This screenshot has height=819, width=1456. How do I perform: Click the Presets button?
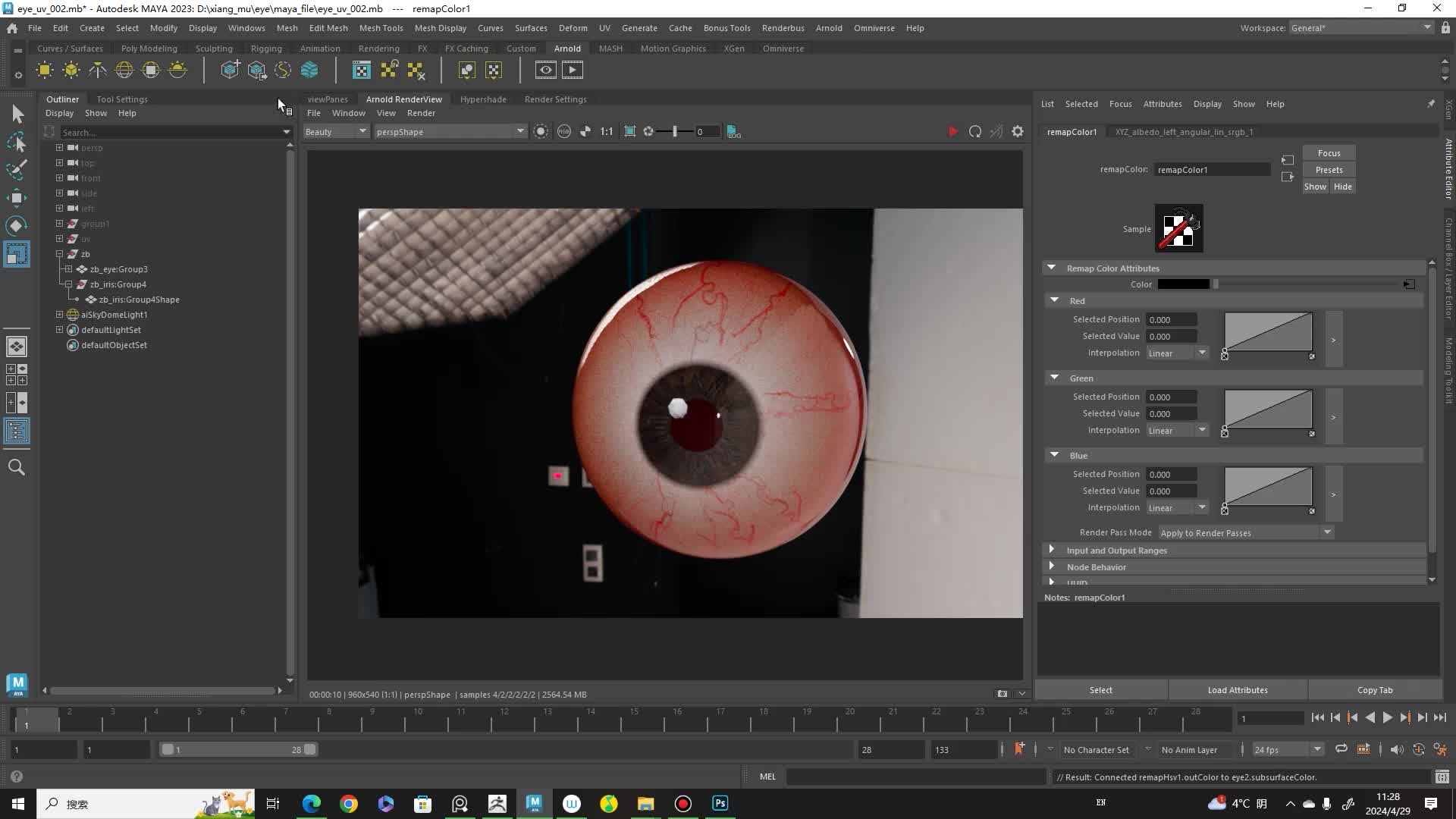tap(1329, 170)
